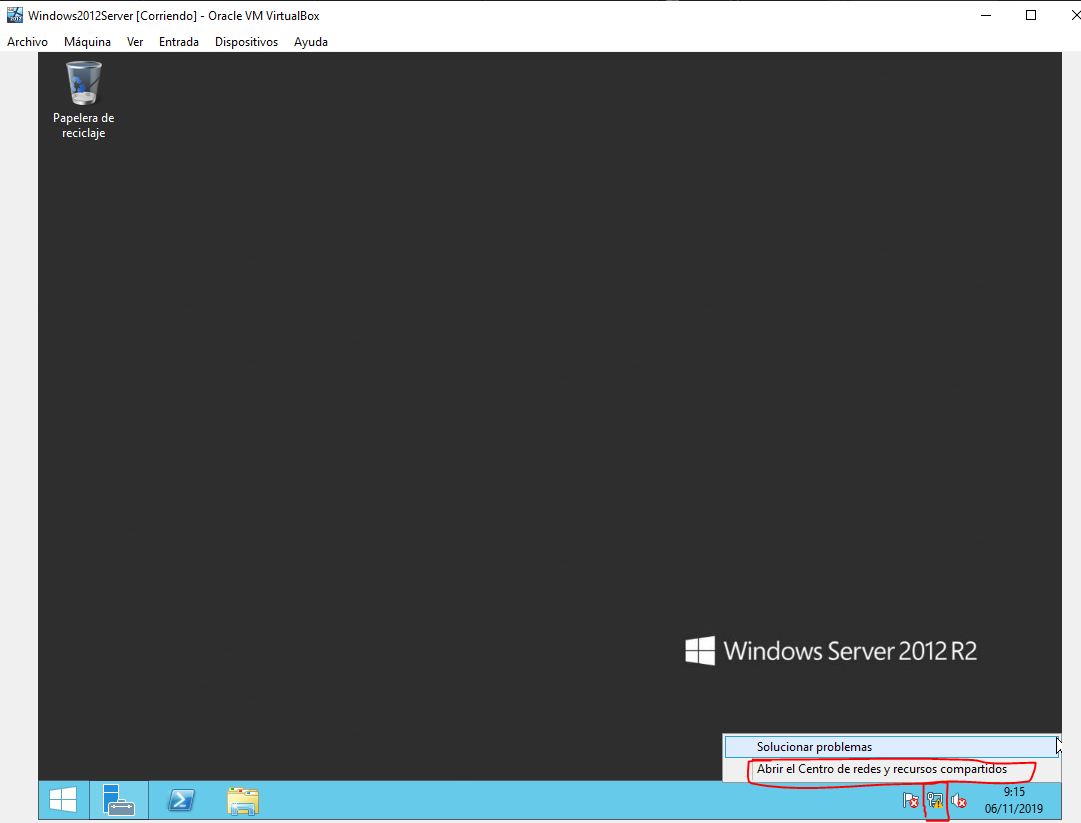This screenshot has height=823, width=1081.
Task: Select Abrir el Centro de redes y recursos compartidos
Action: [891, 769]
